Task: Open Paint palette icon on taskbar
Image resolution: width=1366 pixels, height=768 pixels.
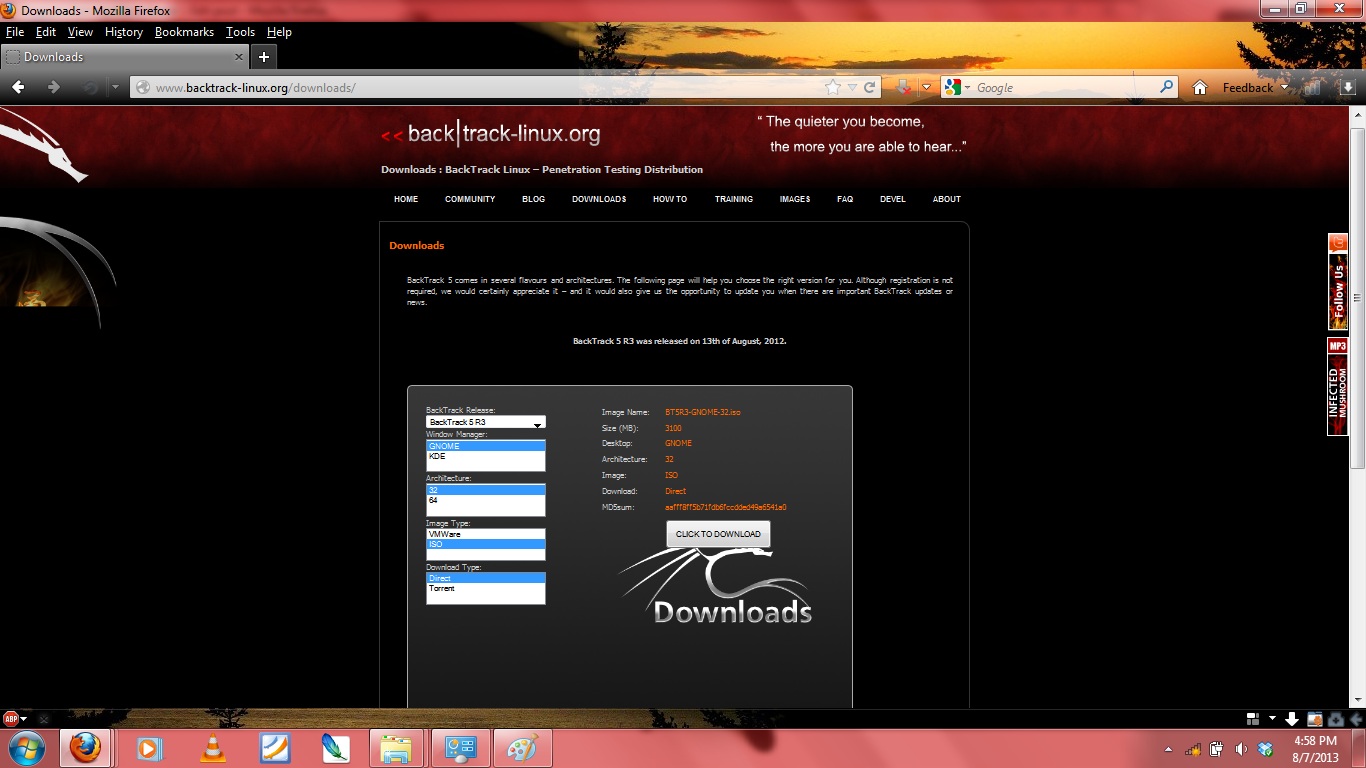Action: 523,748
